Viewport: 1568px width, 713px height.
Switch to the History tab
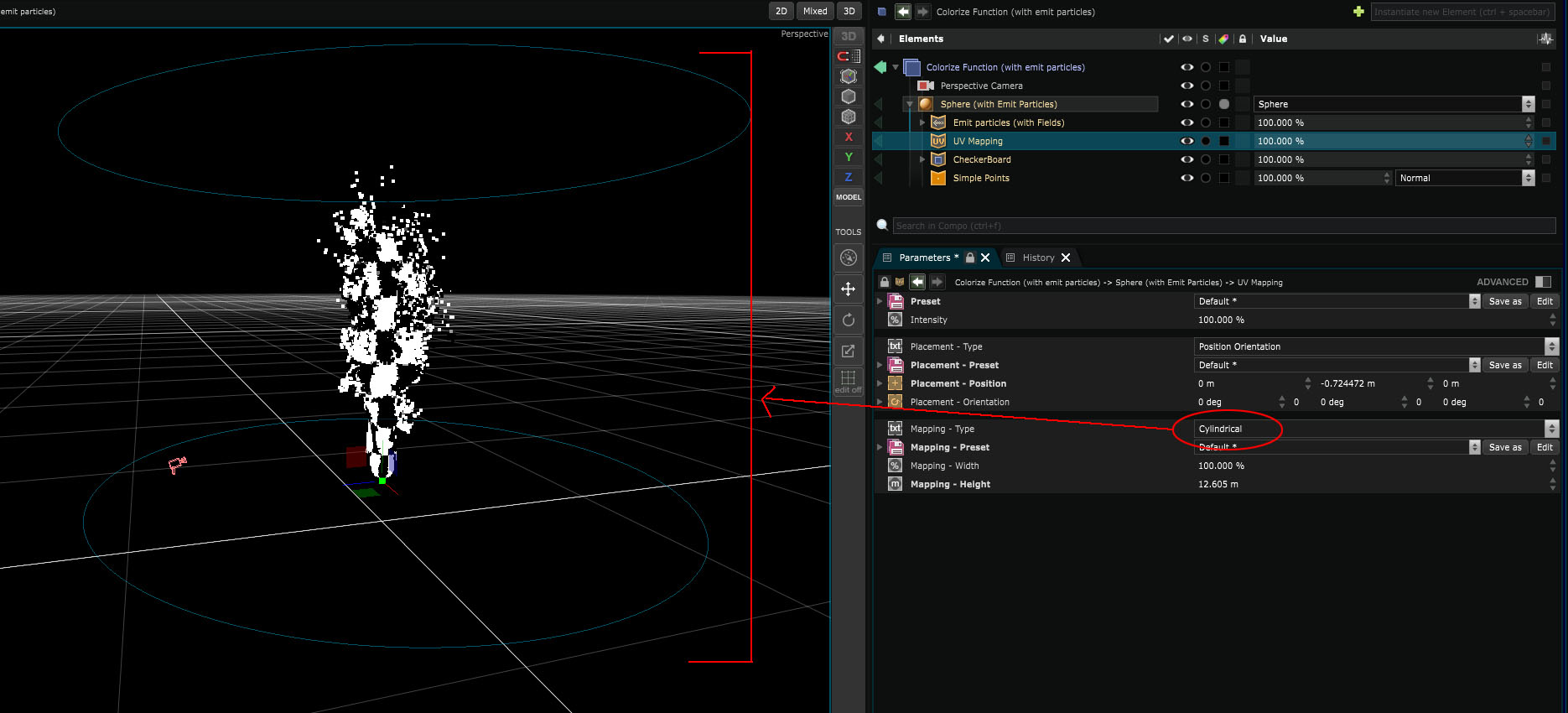click(1038, 258)
